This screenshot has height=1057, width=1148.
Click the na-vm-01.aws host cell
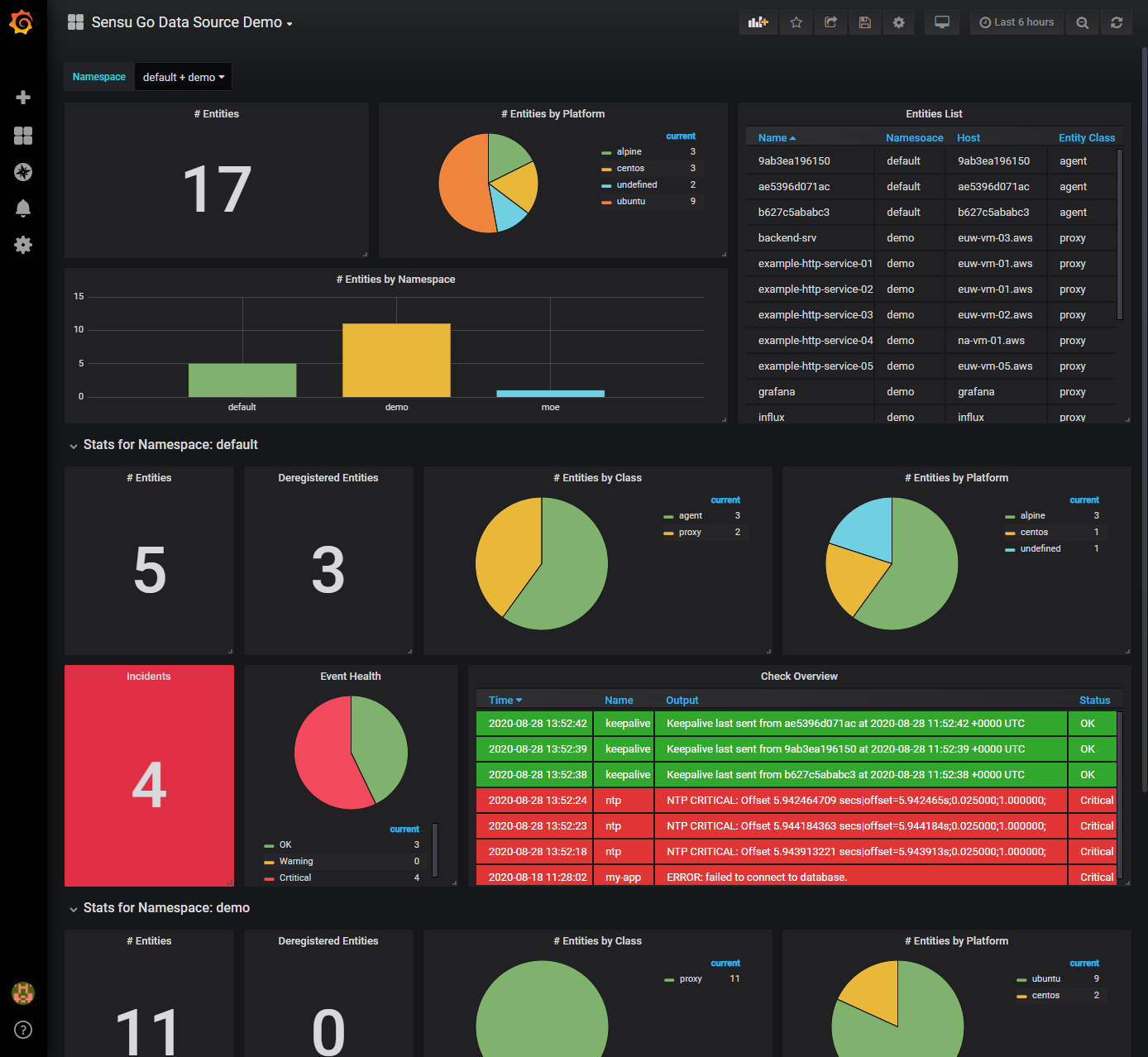(991, 341)
